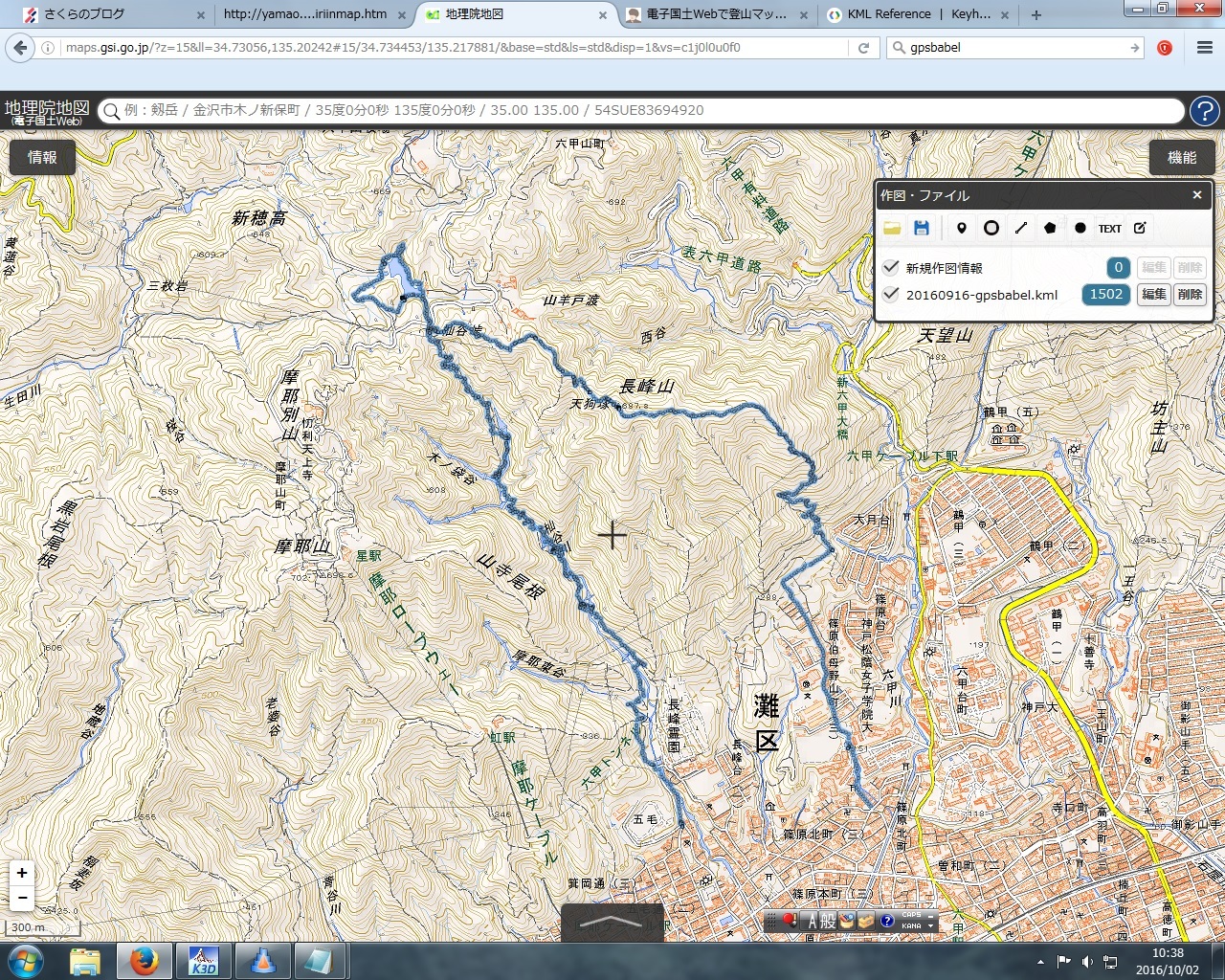The height and width of the screenshot is (980, 1225).
Task: Uncheck the 新規作図情報 layer checkbox
Action: tap(891, 267)
